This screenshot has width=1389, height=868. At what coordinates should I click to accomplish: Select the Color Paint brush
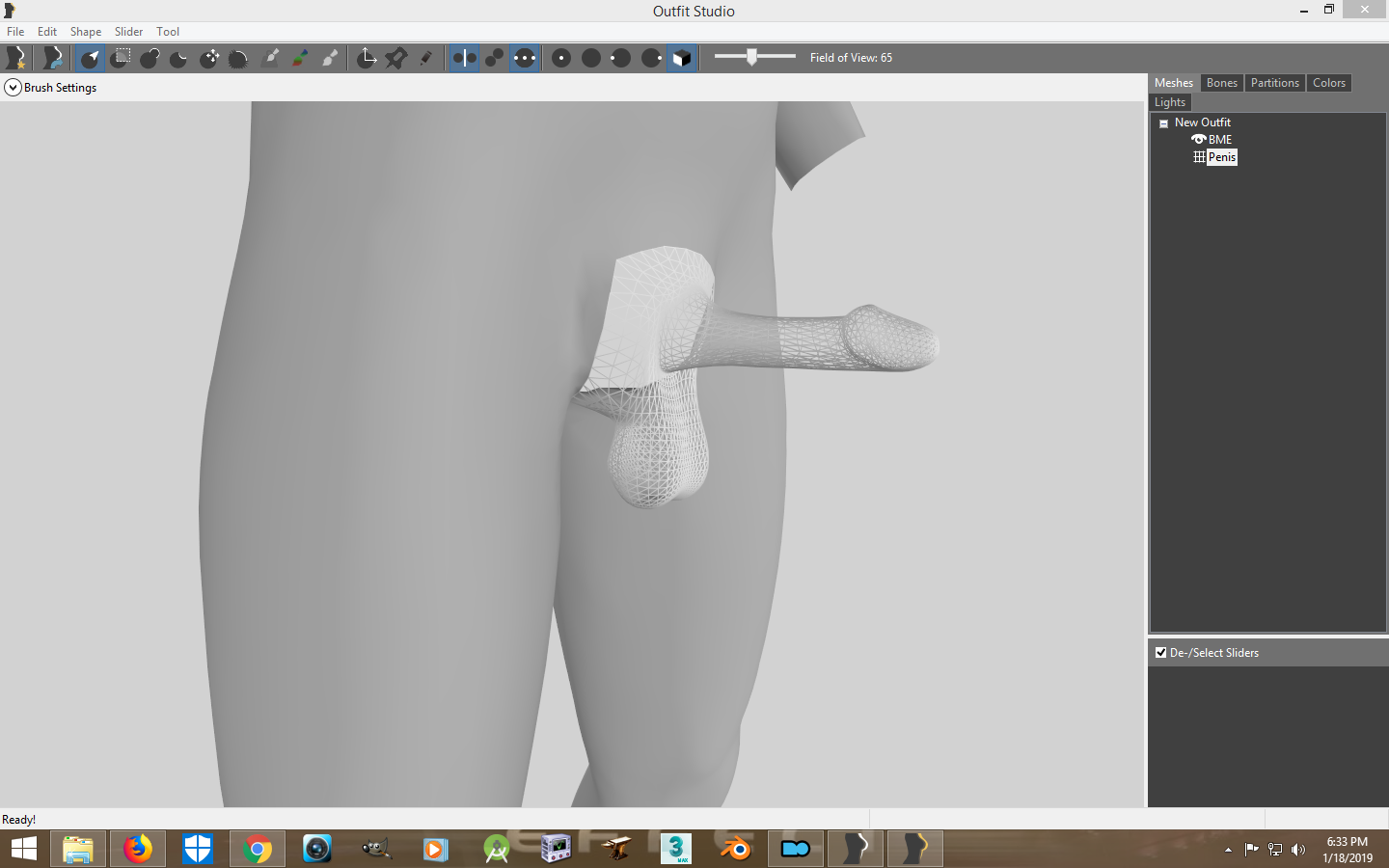300,58
